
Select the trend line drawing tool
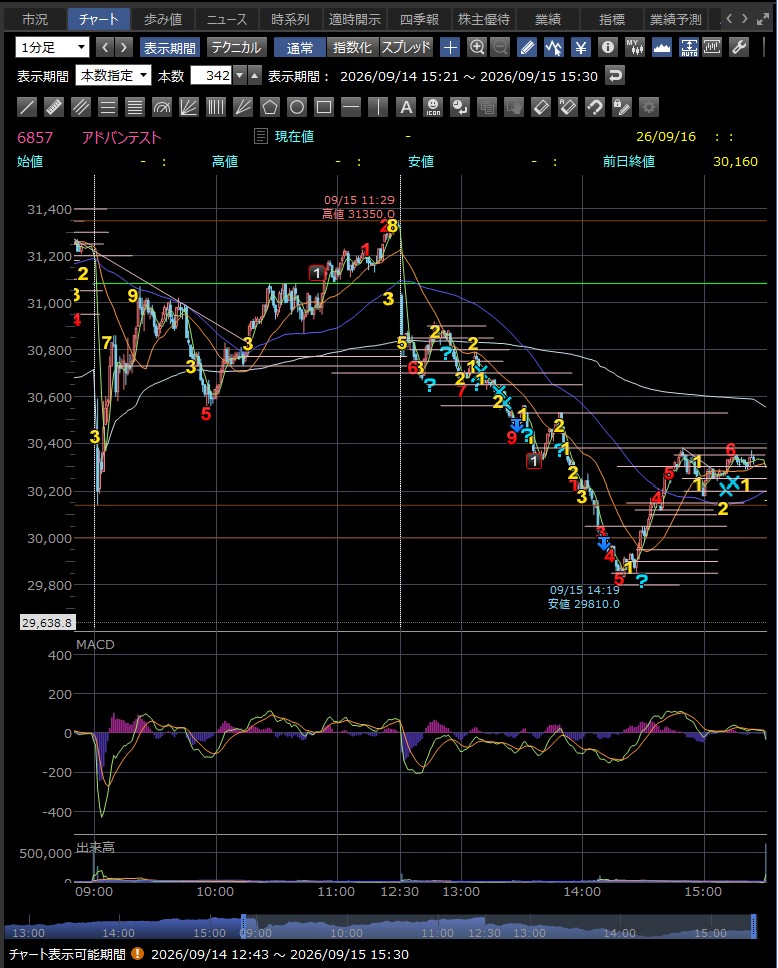tap(27, 107)
